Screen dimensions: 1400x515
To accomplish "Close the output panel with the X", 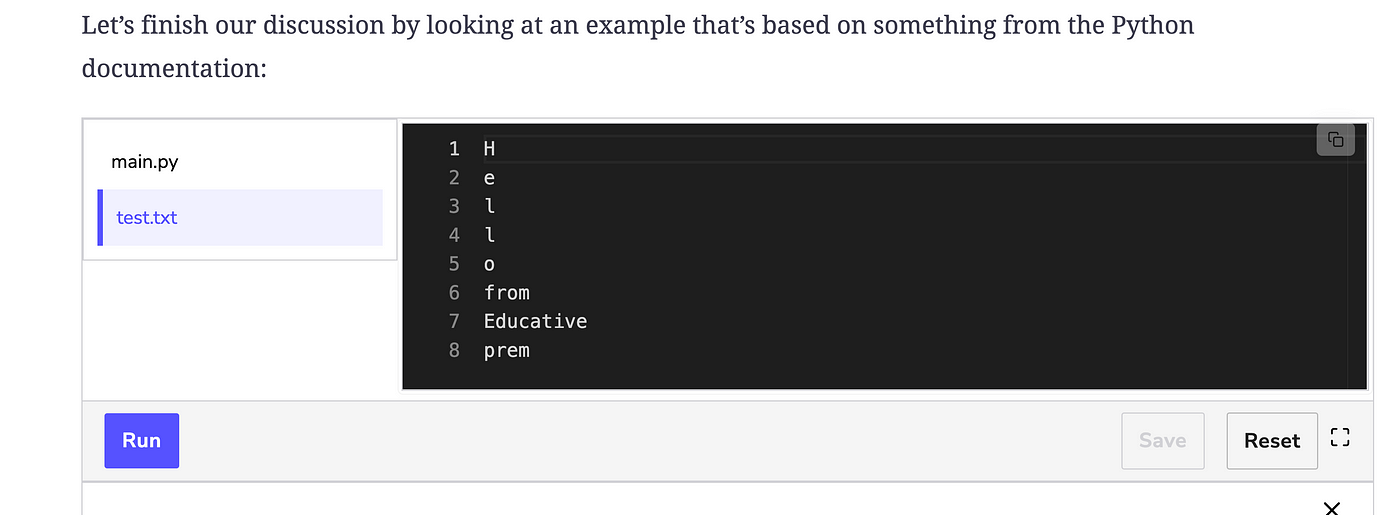I will [1331, 508].
